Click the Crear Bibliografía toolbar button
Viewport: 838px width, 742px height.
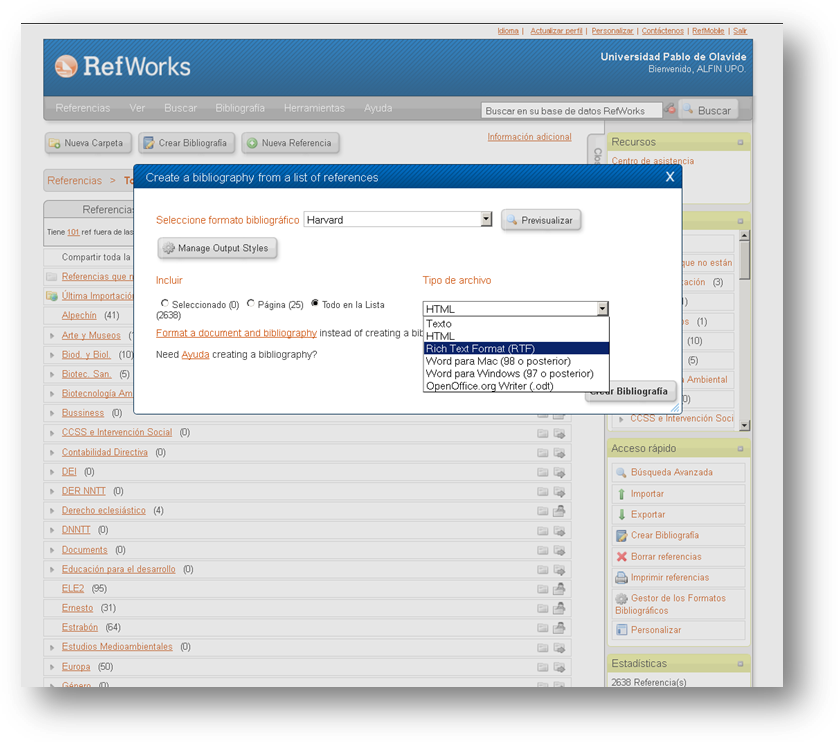pyautogui.click(x=187, y=143)
